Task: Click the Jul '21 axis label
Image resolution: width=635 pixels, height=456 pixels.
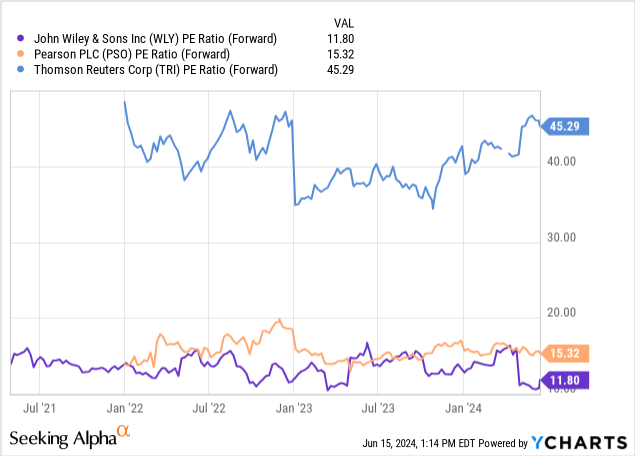Action: [39, 407]
